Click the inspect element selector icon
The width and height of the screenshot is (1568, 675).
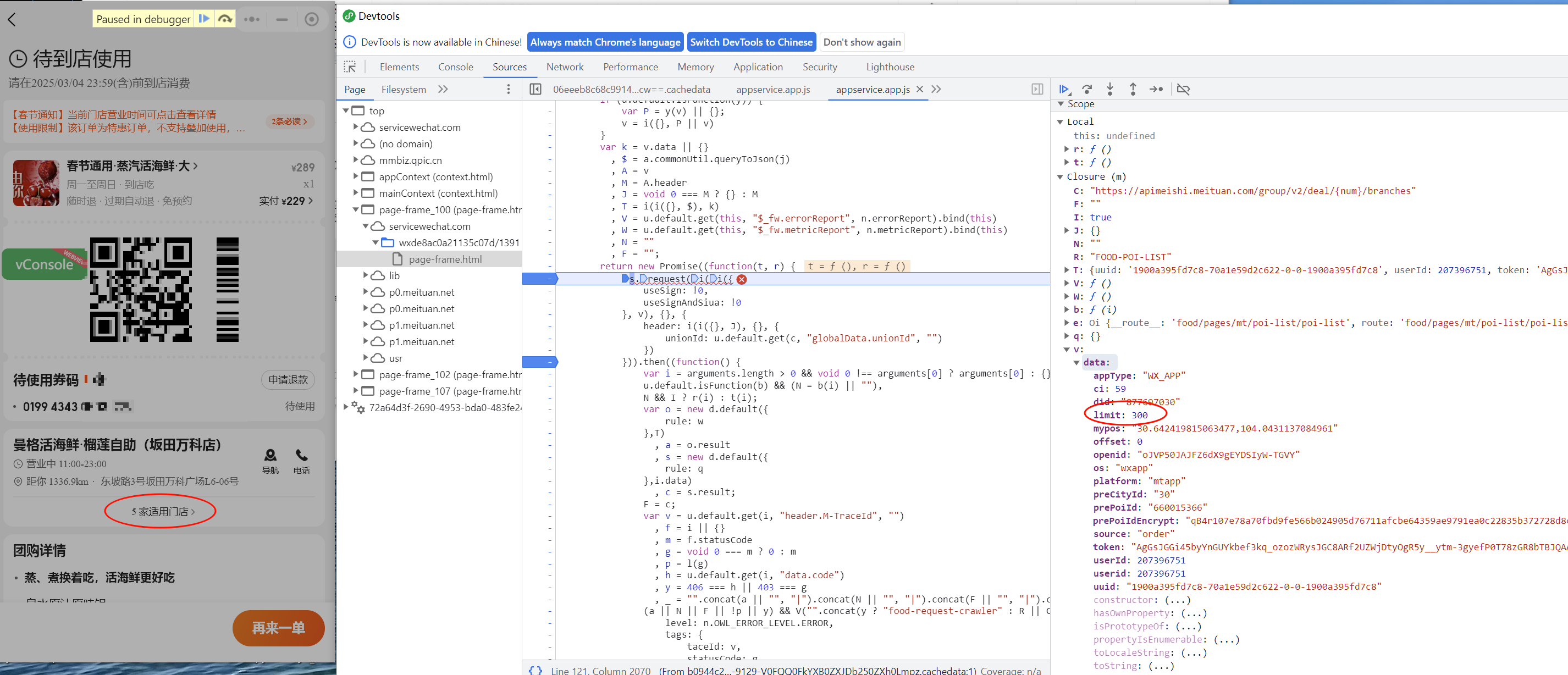point(350,67)
